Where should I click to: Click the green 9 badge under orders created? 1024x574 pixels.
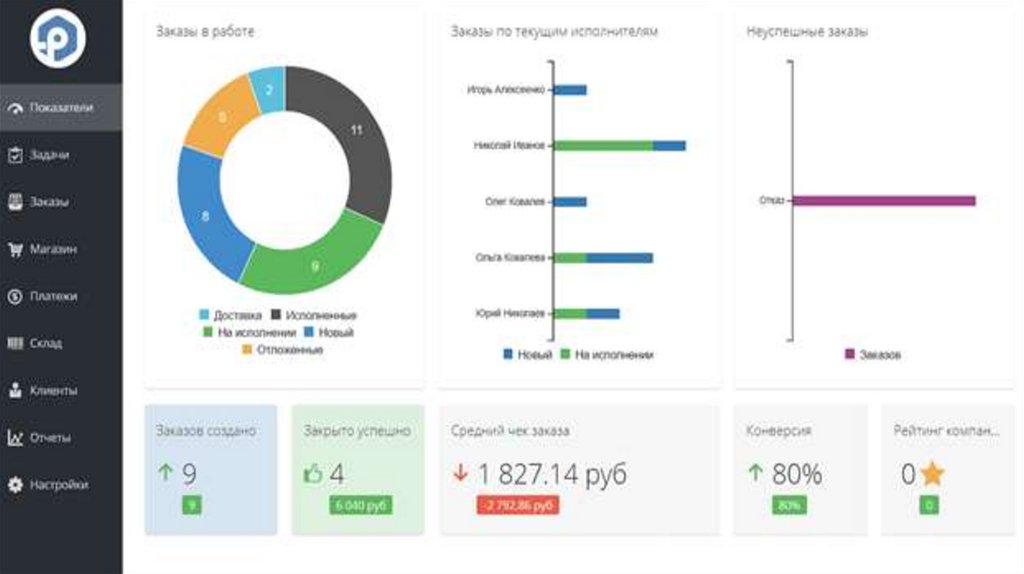192,505
